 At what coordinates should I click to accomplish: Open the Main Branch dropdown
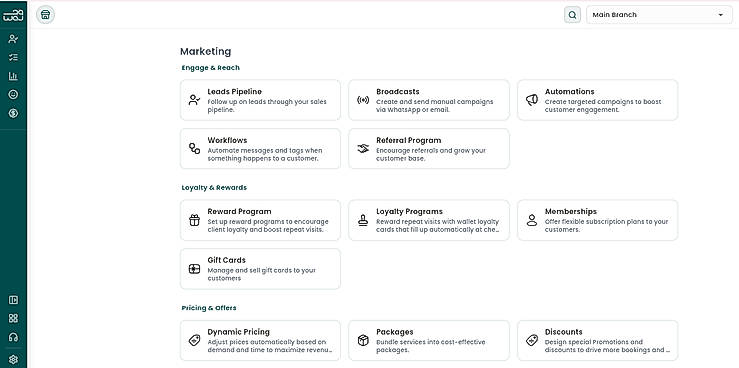coord(659,15)
